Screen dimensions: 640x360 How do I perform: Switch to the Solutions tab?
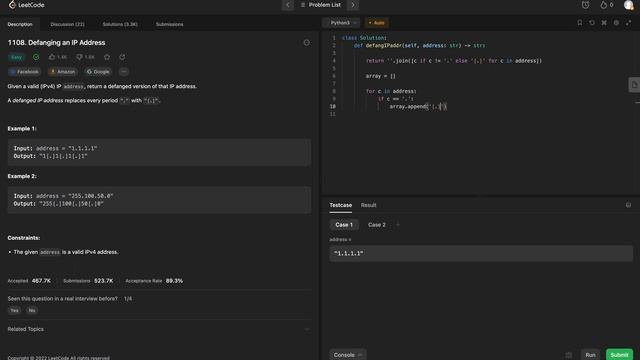click(120, 24)
